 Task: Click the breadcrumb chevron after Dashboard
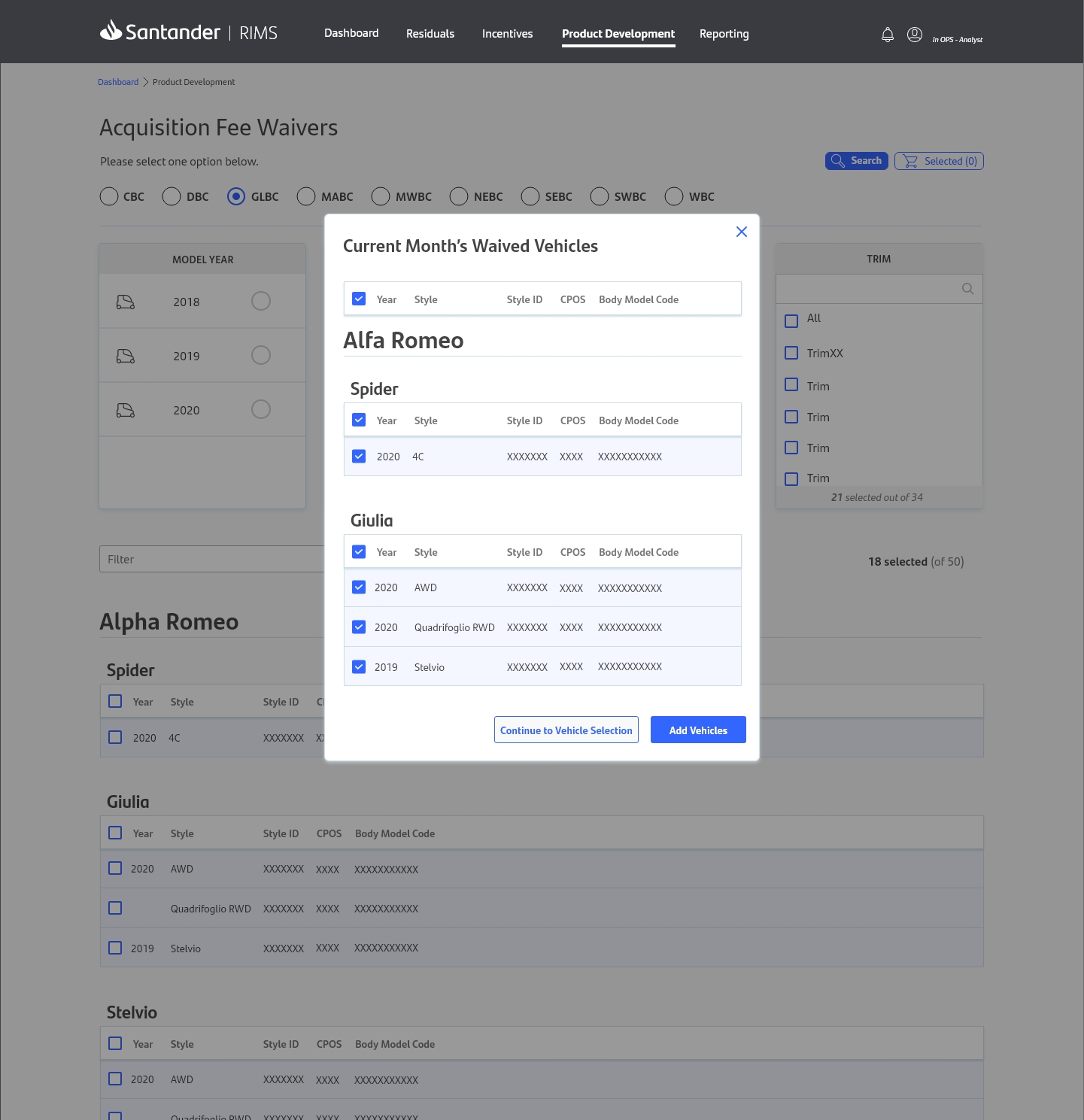tap(146, 82)
